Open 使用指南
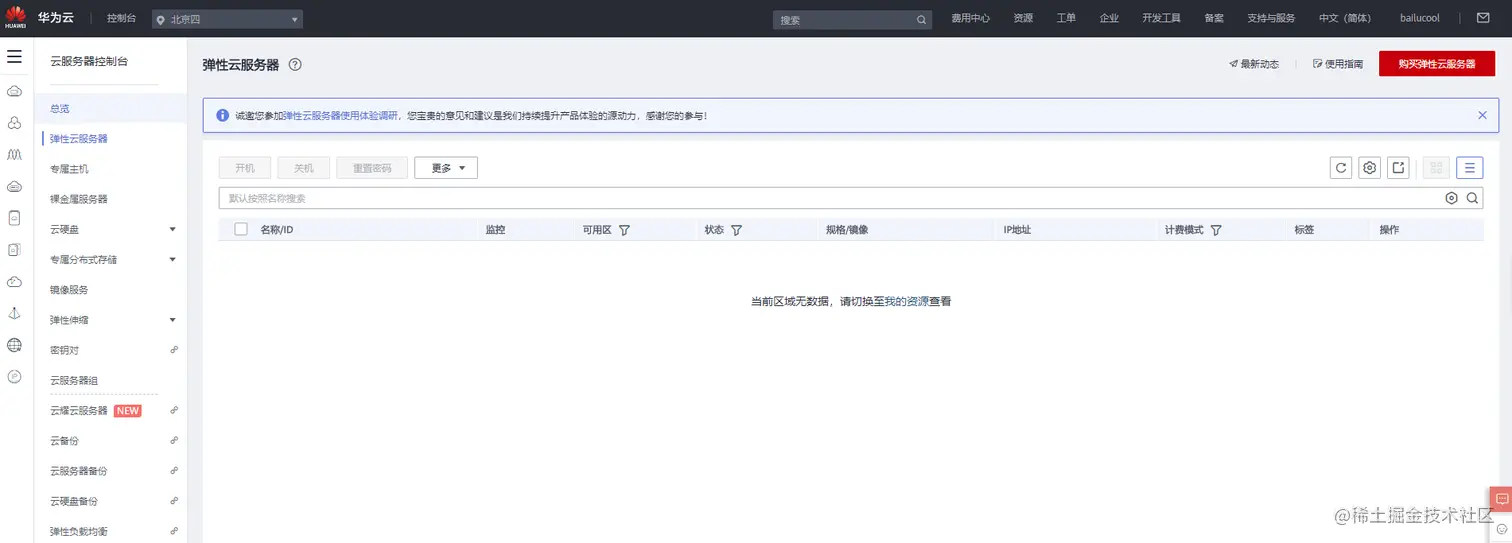The image size is (1512, 543). point(1338,64)
